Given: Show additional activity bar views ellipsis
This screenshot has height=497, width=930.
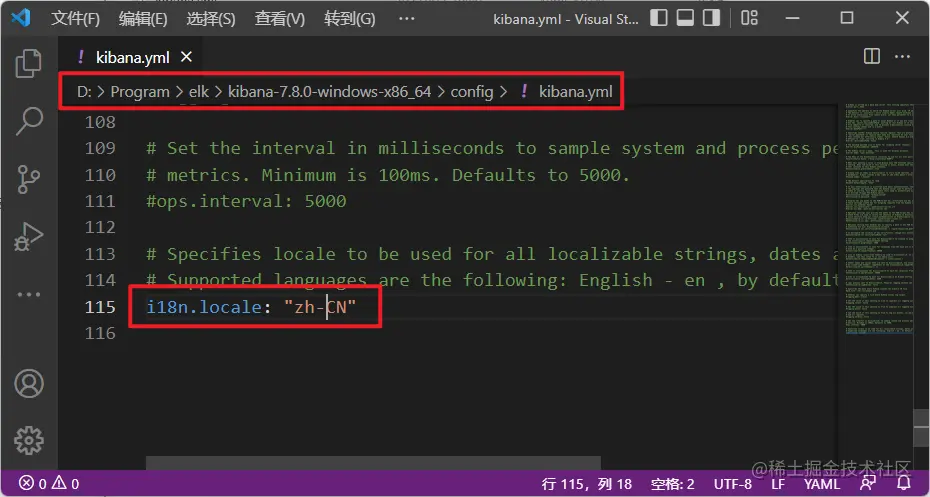Looking at the screenshot, I should tap(28, 294).
